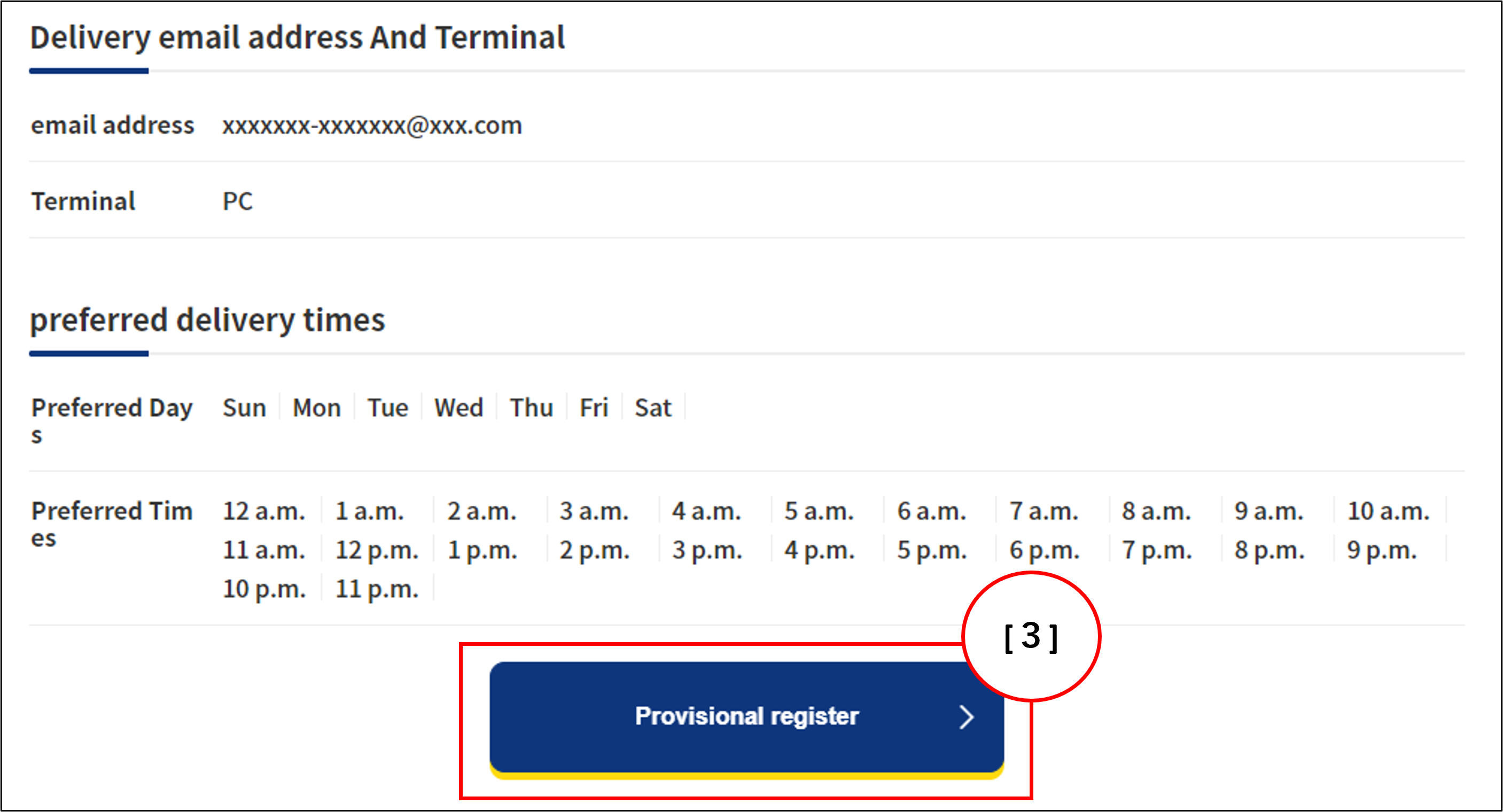Click the Provisional register button

pyautogui.click(x=746, y=716)
